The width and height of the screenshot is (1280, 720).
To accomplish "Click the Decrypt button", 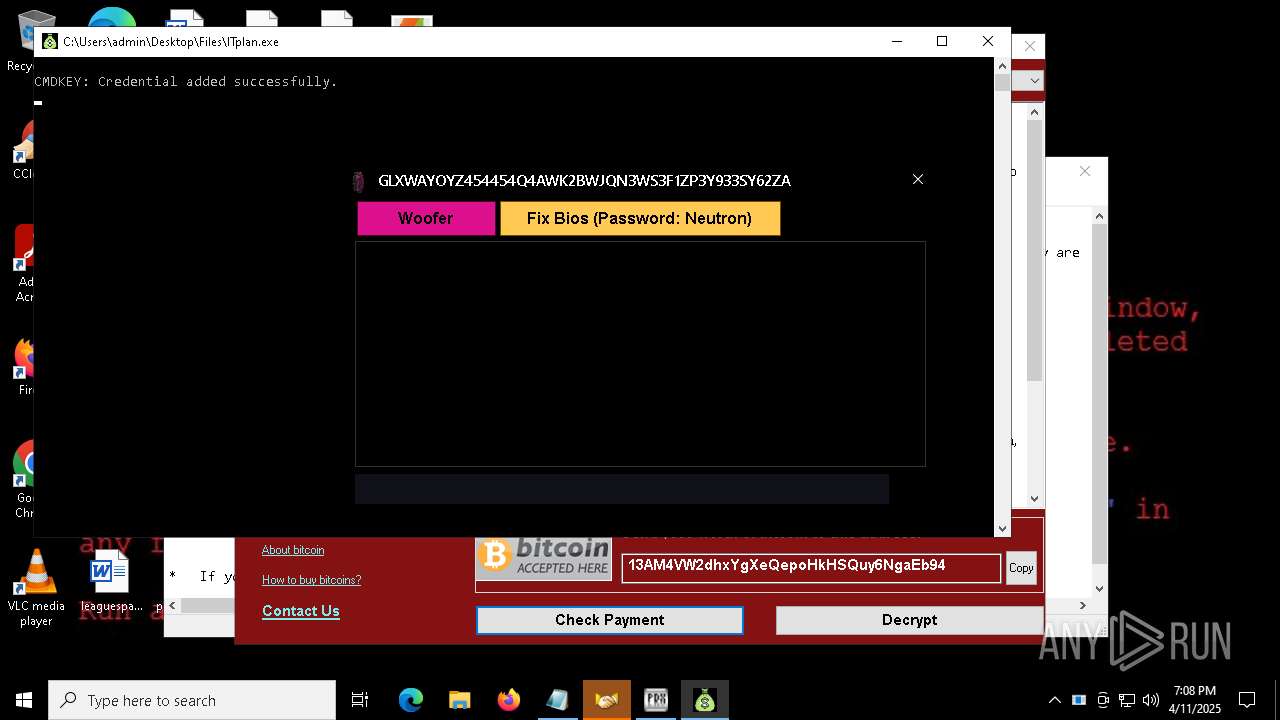I will point(909,620).
